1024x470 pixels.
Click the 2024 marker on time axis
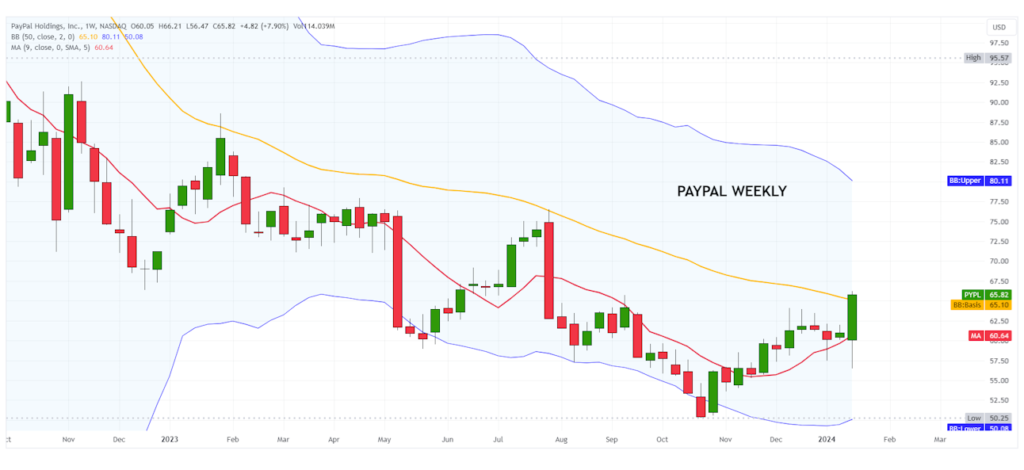point(827,439)
